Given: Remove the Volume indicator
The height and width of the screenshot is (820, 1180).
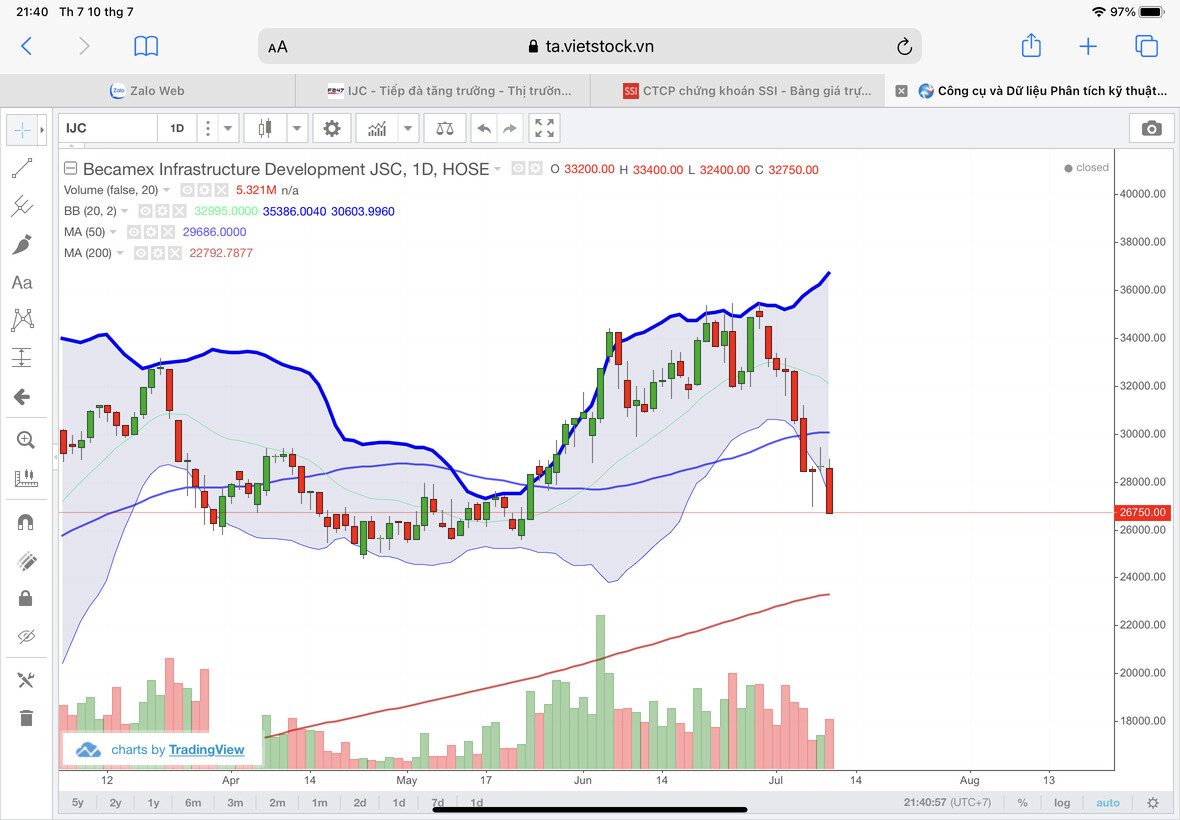Looking at the screenshot, I should click(221, 190).
